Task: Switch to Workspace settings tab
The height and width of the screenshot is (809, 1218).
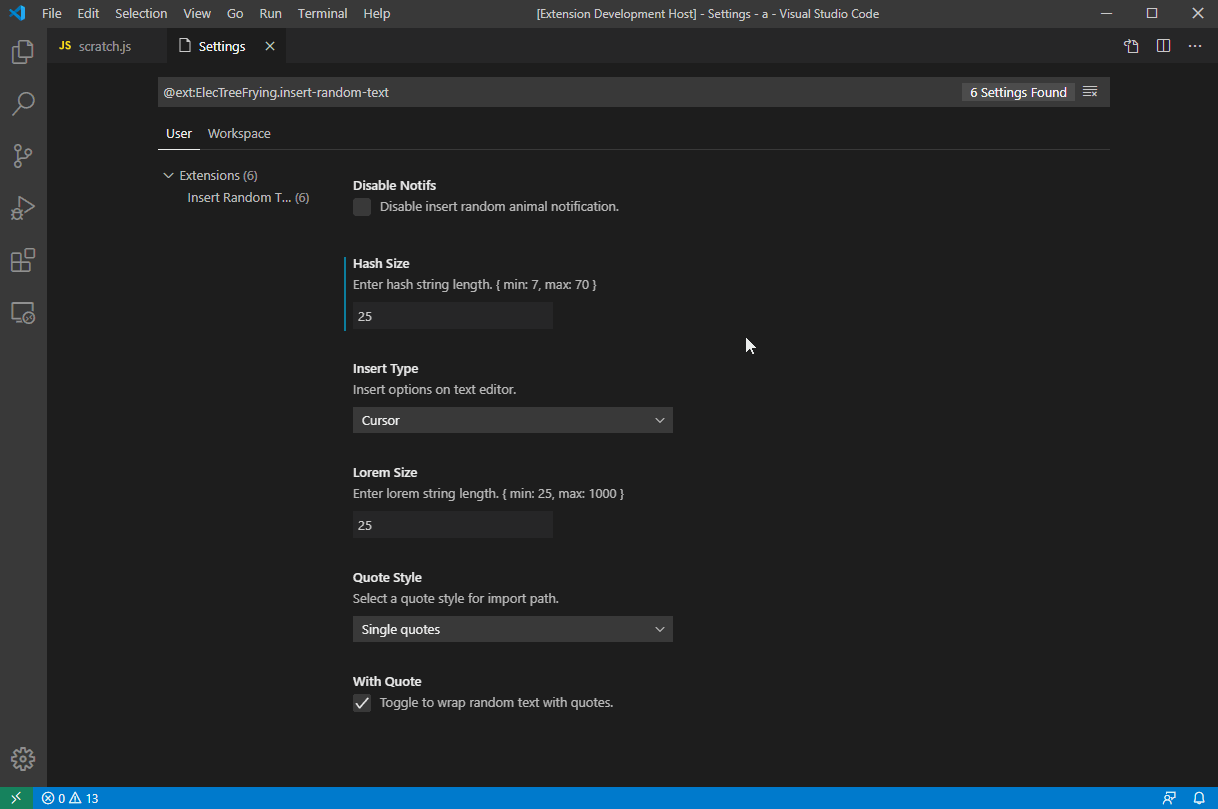Action: (239, 134)
